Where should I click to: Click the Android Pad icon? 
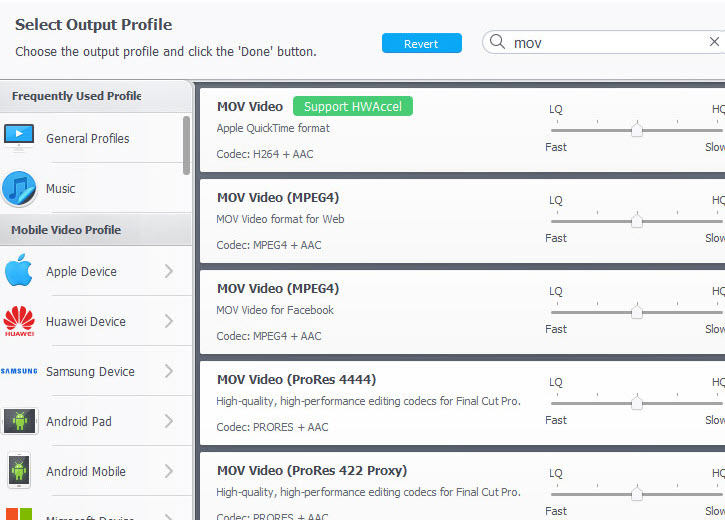(19, 421)
